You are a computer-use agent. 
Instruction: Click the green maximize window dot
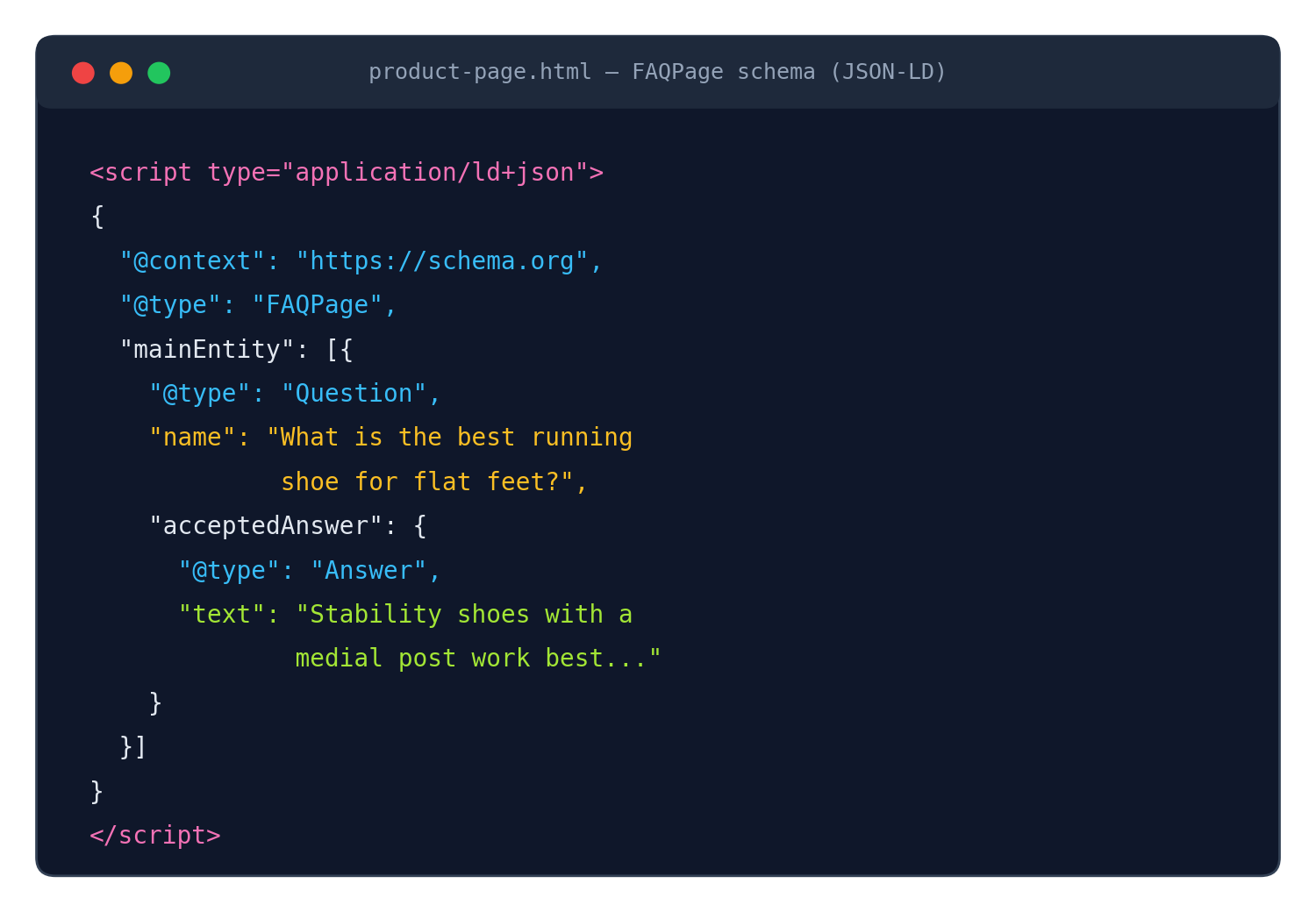click(x=159, y=73)
